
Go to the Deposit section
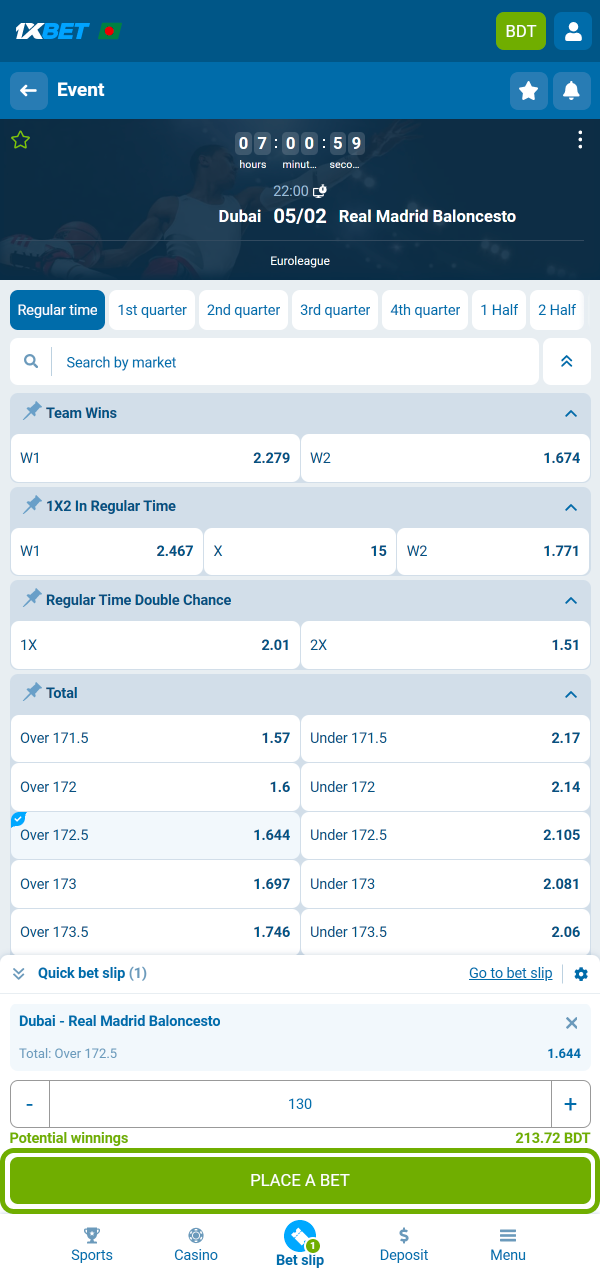[x=404, y=1243]
